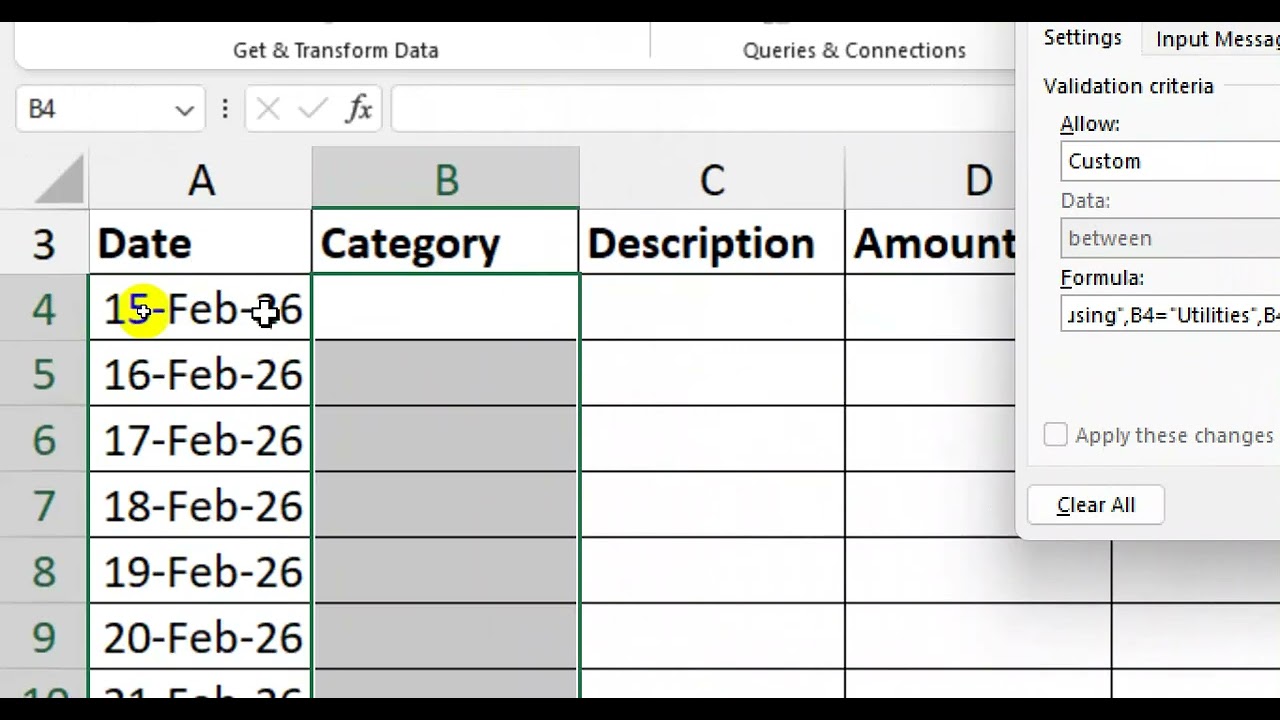
Task: Click Description cell in row 5
Action: coord(712,374)
